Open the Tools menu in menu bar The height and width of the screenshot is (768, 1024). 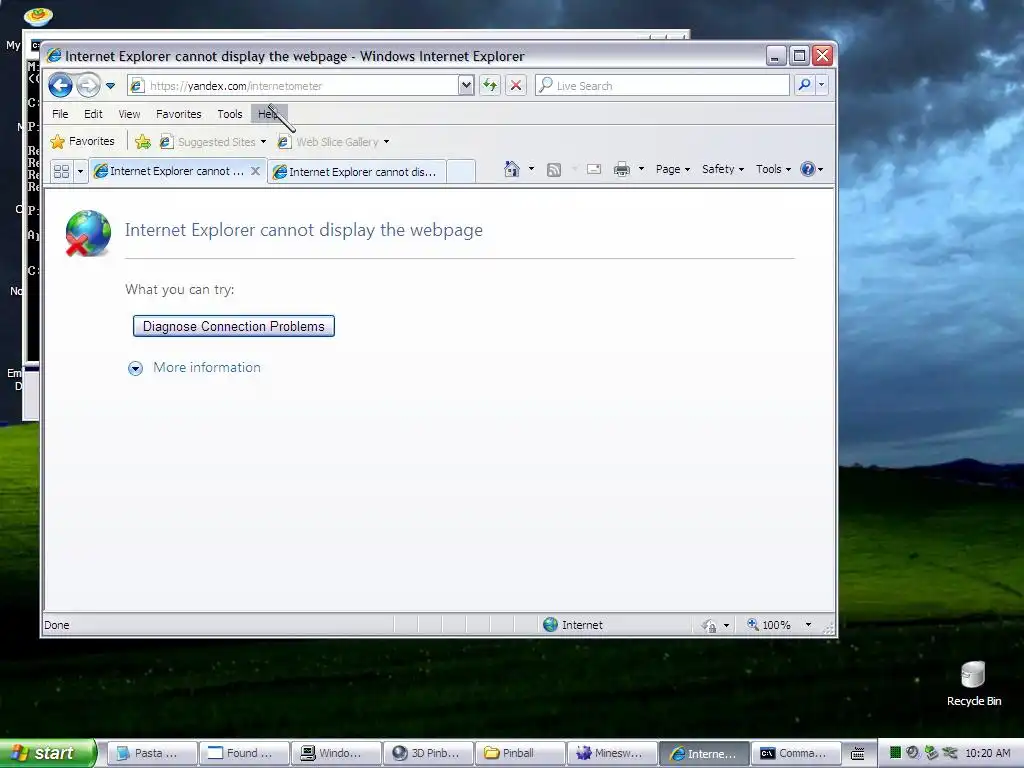pos(230,114)
